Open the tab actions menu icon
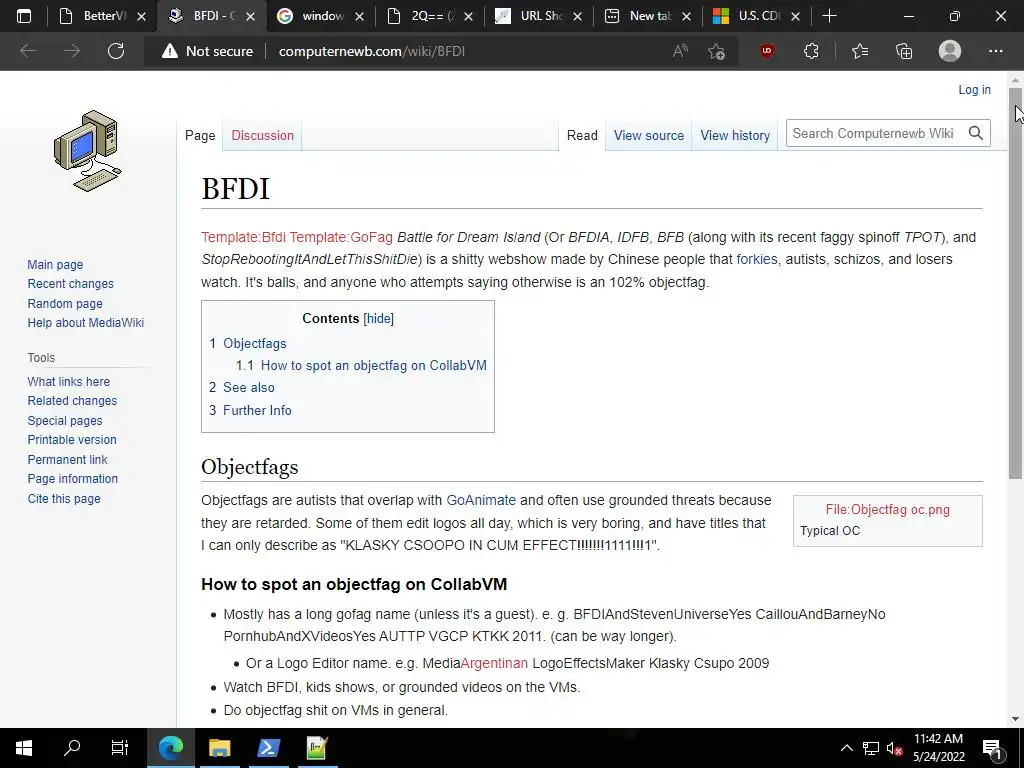1024x768 pixels. 24,16
